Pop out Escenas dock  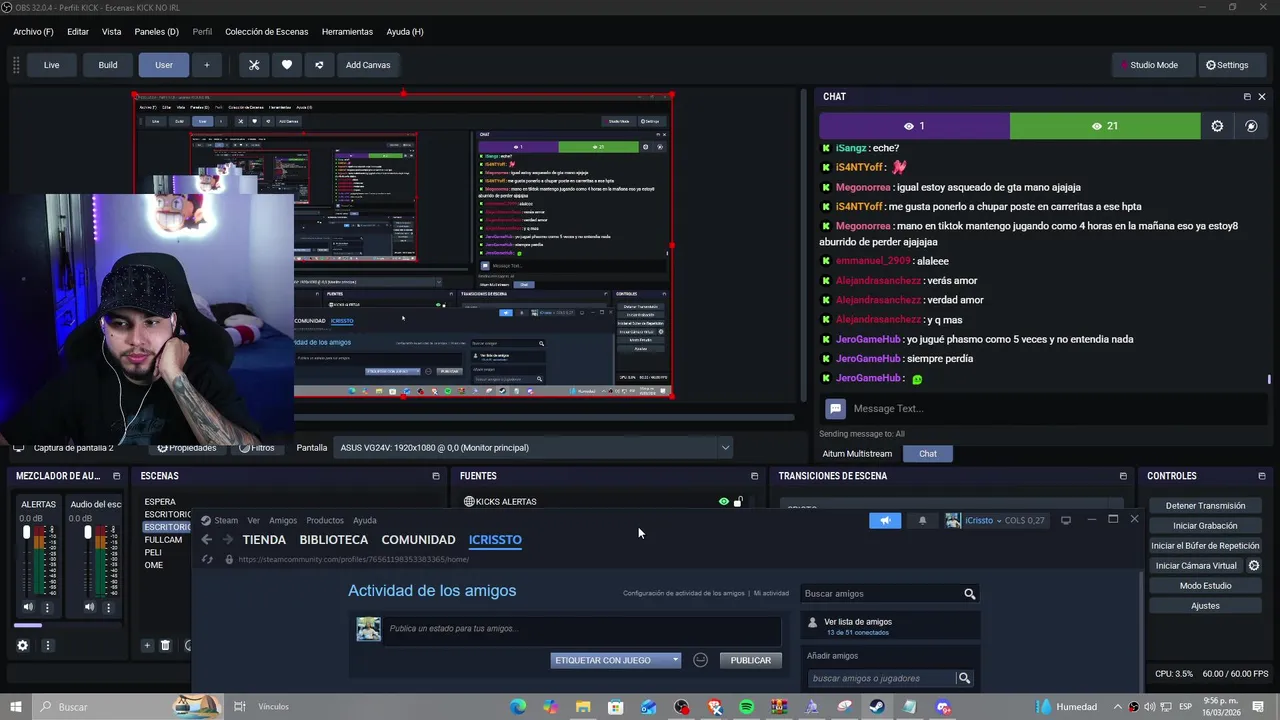click(435, 476)
